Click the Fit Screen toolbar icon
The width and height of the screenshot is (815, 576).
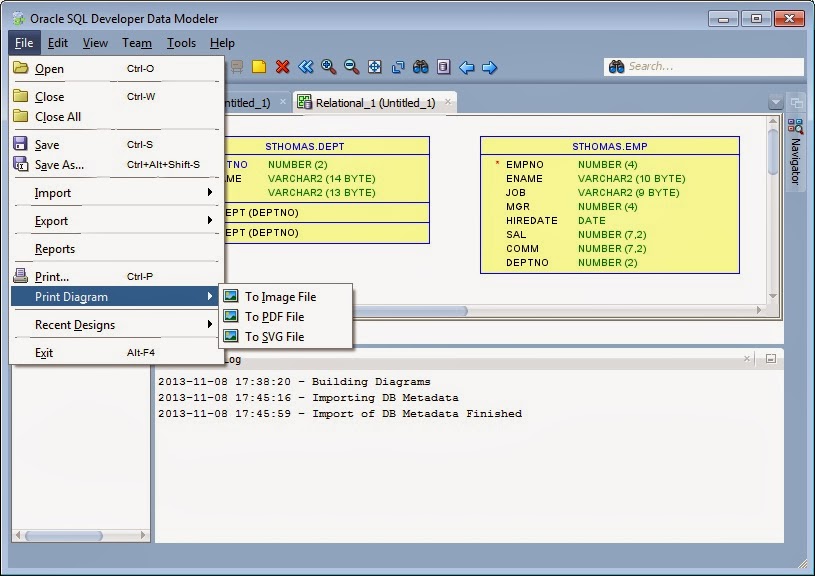375,67
